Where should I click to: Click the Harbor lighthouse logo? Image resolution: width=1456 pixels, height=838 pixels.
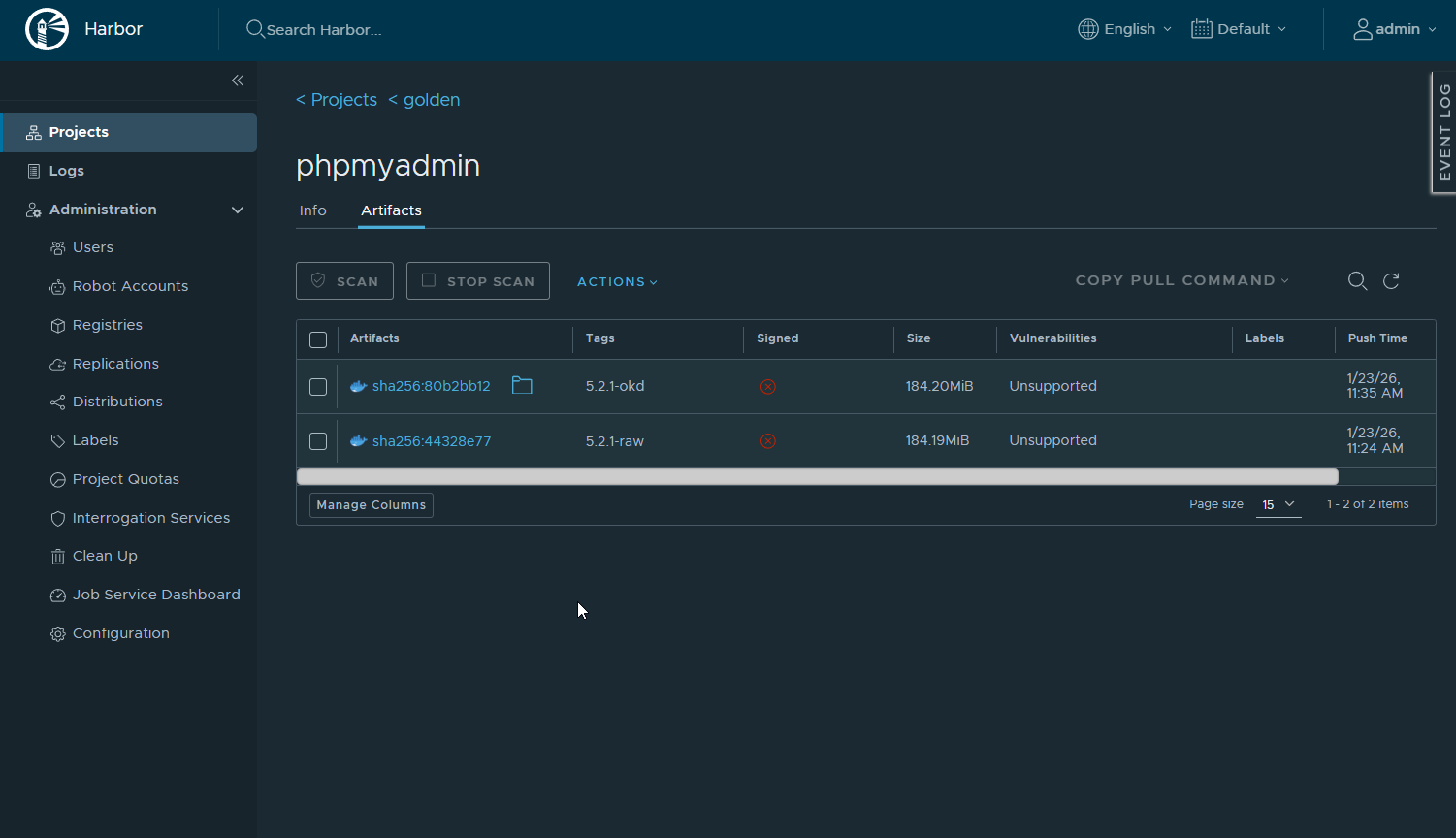47,29
